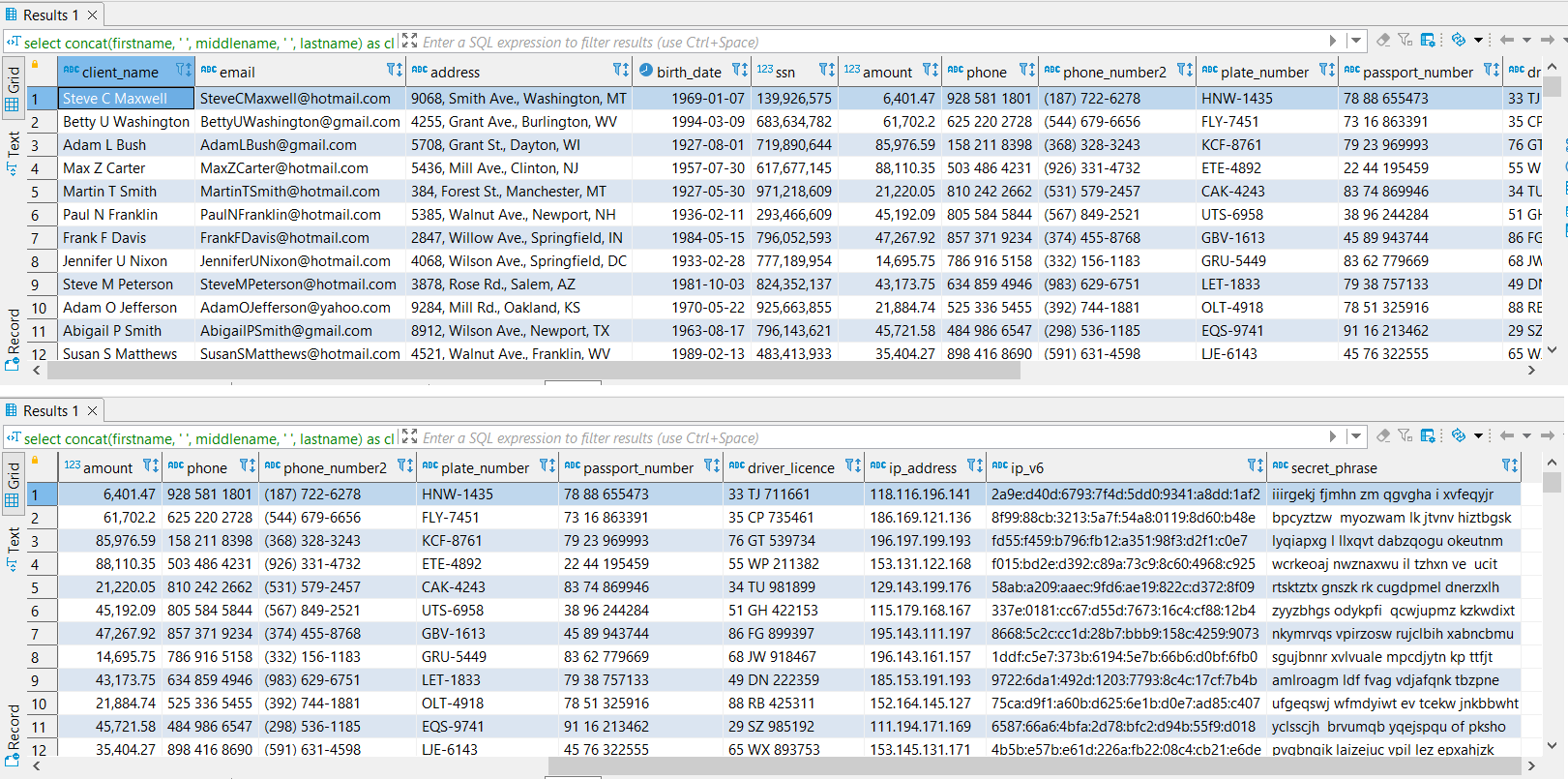Image resolution: width=1568 pixels, height=779 pixels.
Task: Click the maximize-panel arrows icon in the top filter bar
Action: 409,41
